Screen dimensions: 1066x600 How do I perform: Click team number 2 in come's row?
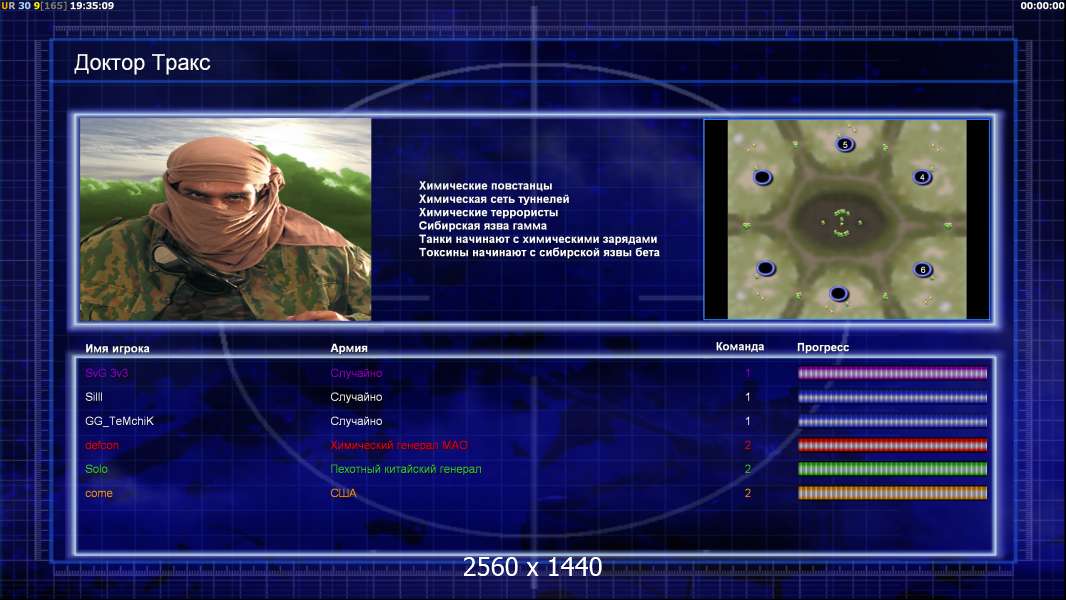pyautogui.click(x=747, y=493)
